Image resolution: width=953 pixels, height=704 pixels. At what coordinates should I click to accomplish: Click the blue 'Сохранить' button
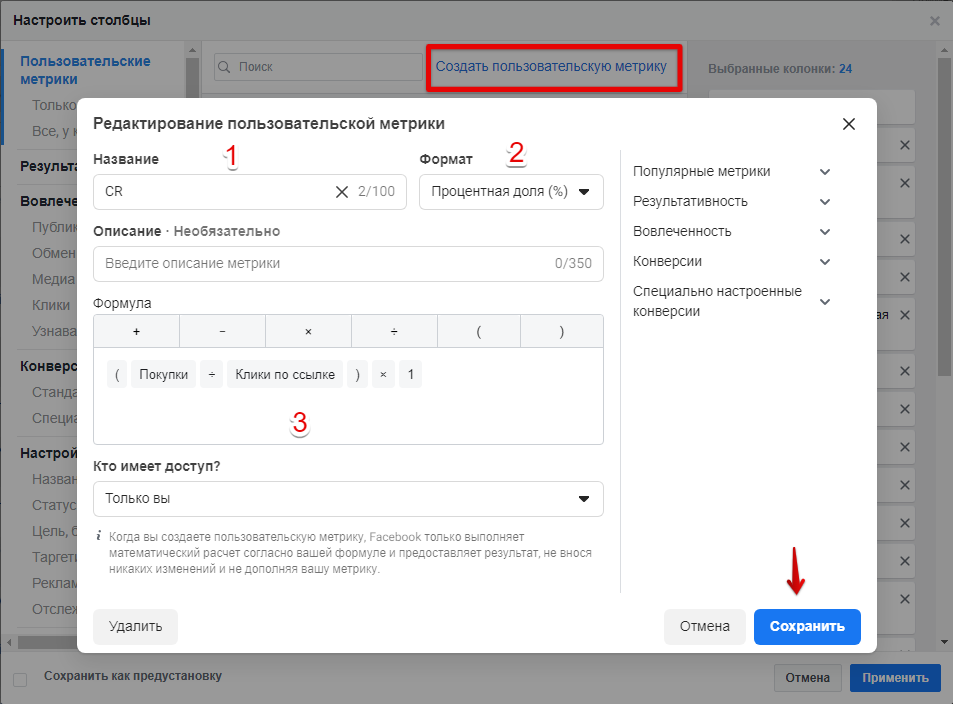tap(807, 626)
